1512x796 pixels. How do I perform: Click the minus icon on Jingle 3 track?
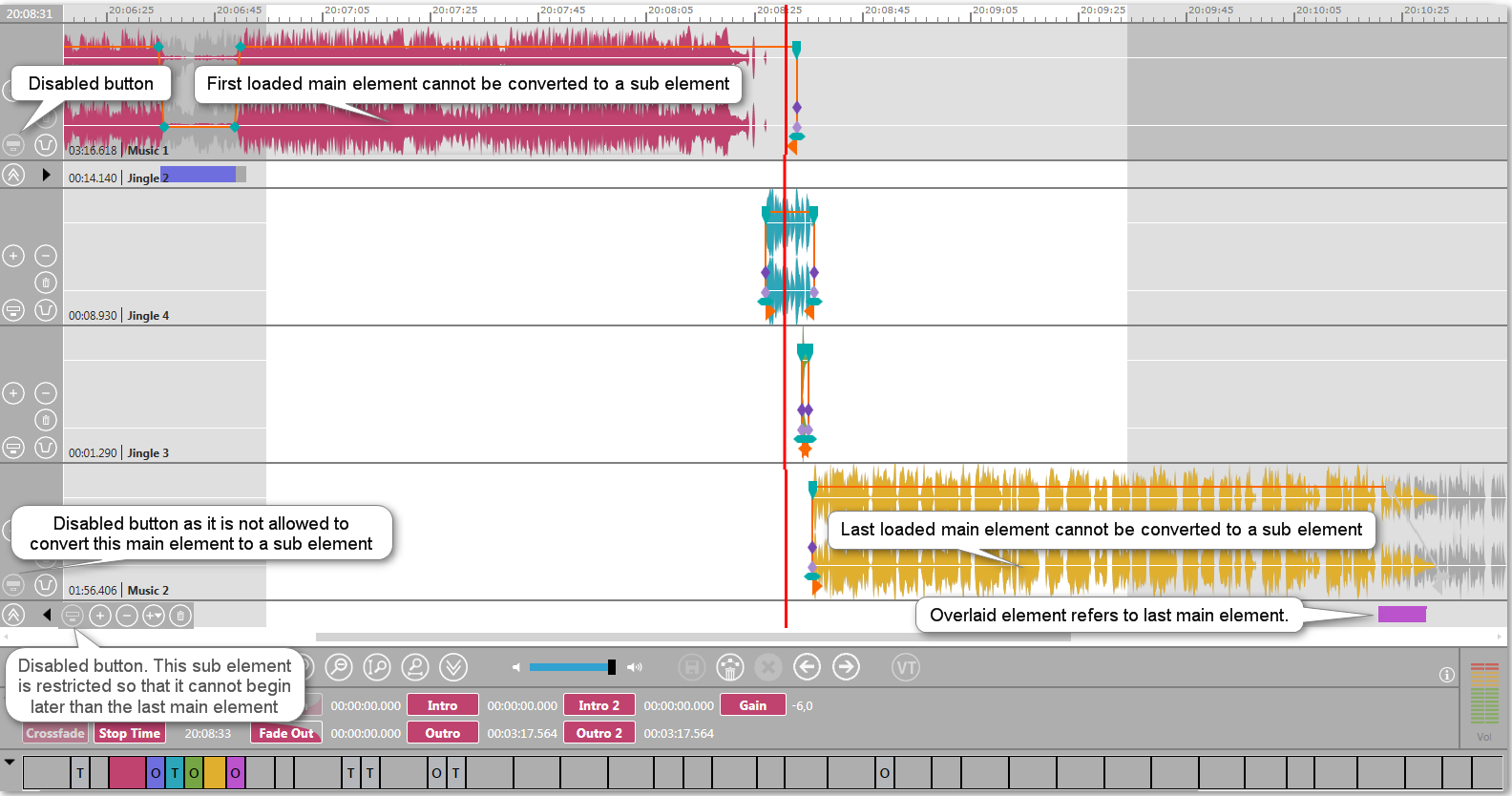click(46, 393)
